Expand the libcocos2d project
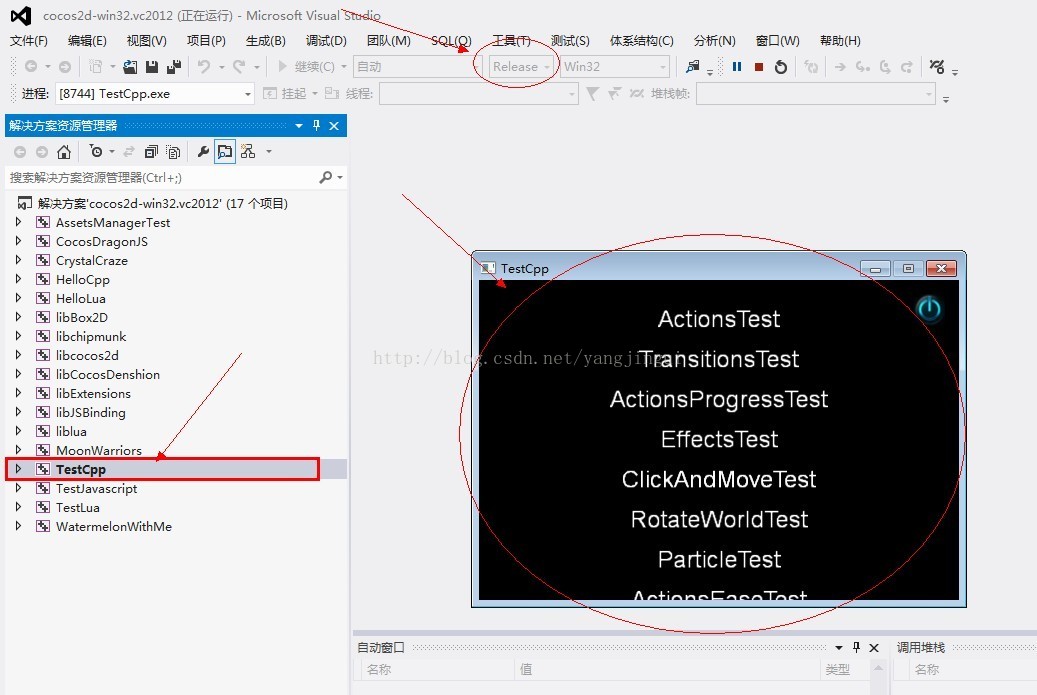 pyautogui.click(x=18, y=355)
